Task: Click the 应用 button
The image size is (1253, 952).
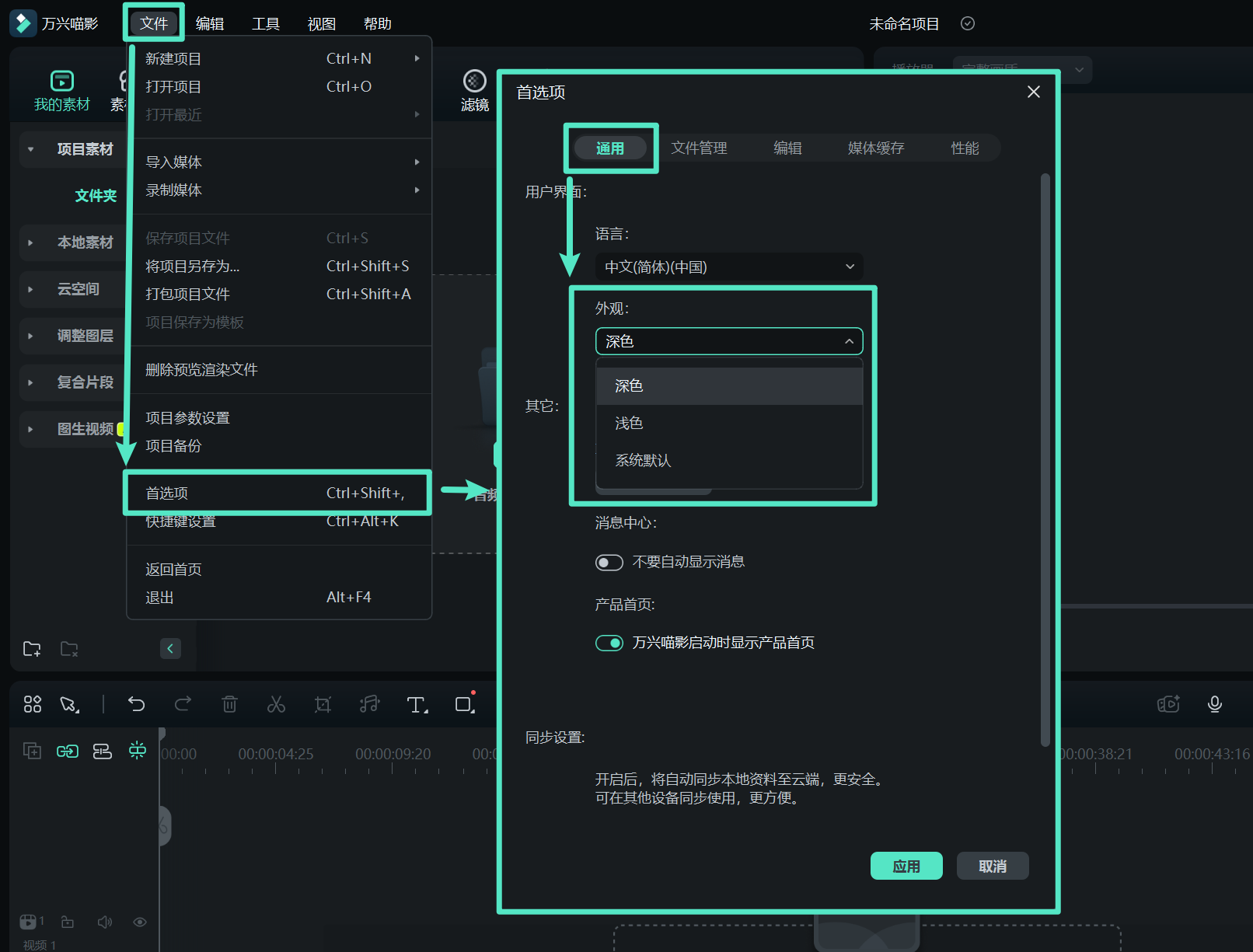Action: click(906, 865)
